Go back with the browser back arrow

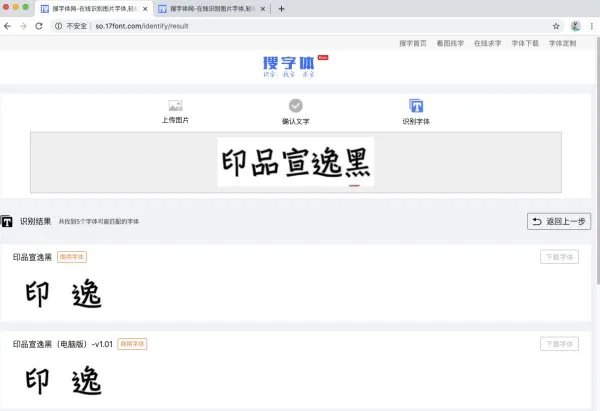[x=7, y=26]
